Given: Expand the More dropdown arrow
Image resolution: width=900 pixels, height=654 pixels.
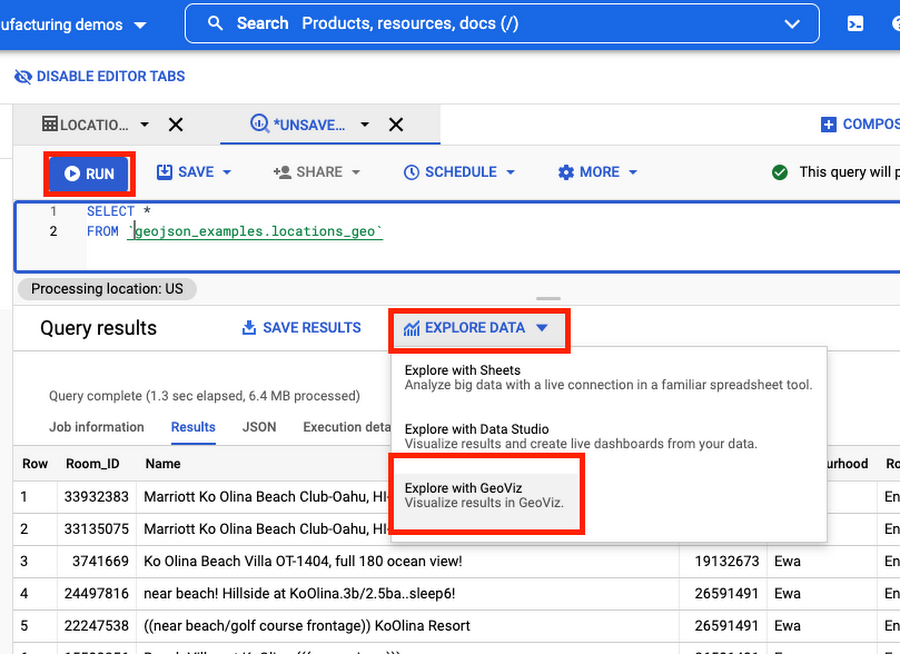Looking at the screenshot, I should coord(633,172).
